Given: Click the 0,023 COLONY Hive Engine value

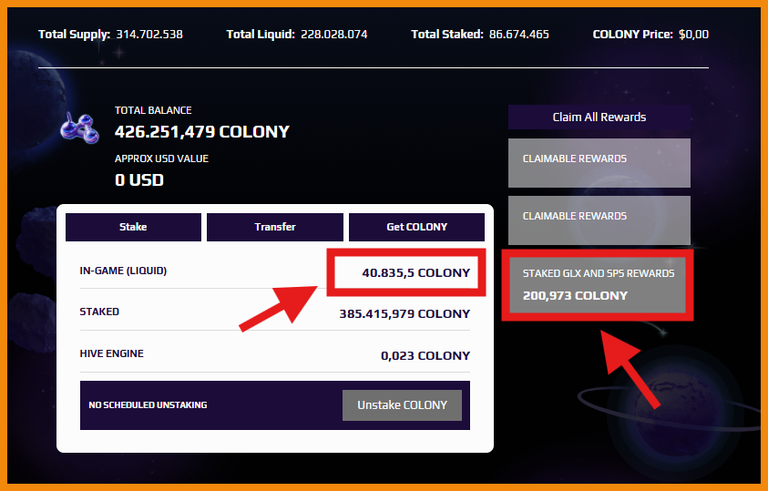Looking at the screenshot, I should [x=425, y=356].
